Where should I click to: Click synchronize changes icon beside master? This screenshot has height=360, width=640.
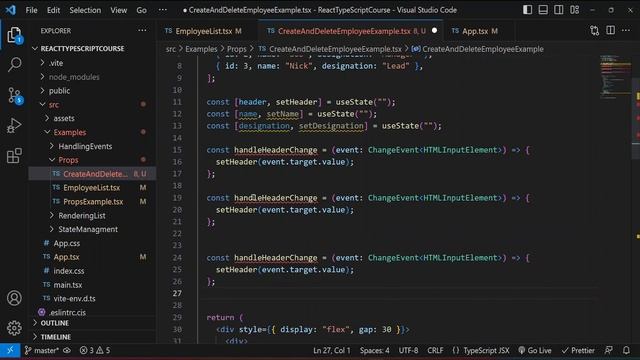pos(67,350)
